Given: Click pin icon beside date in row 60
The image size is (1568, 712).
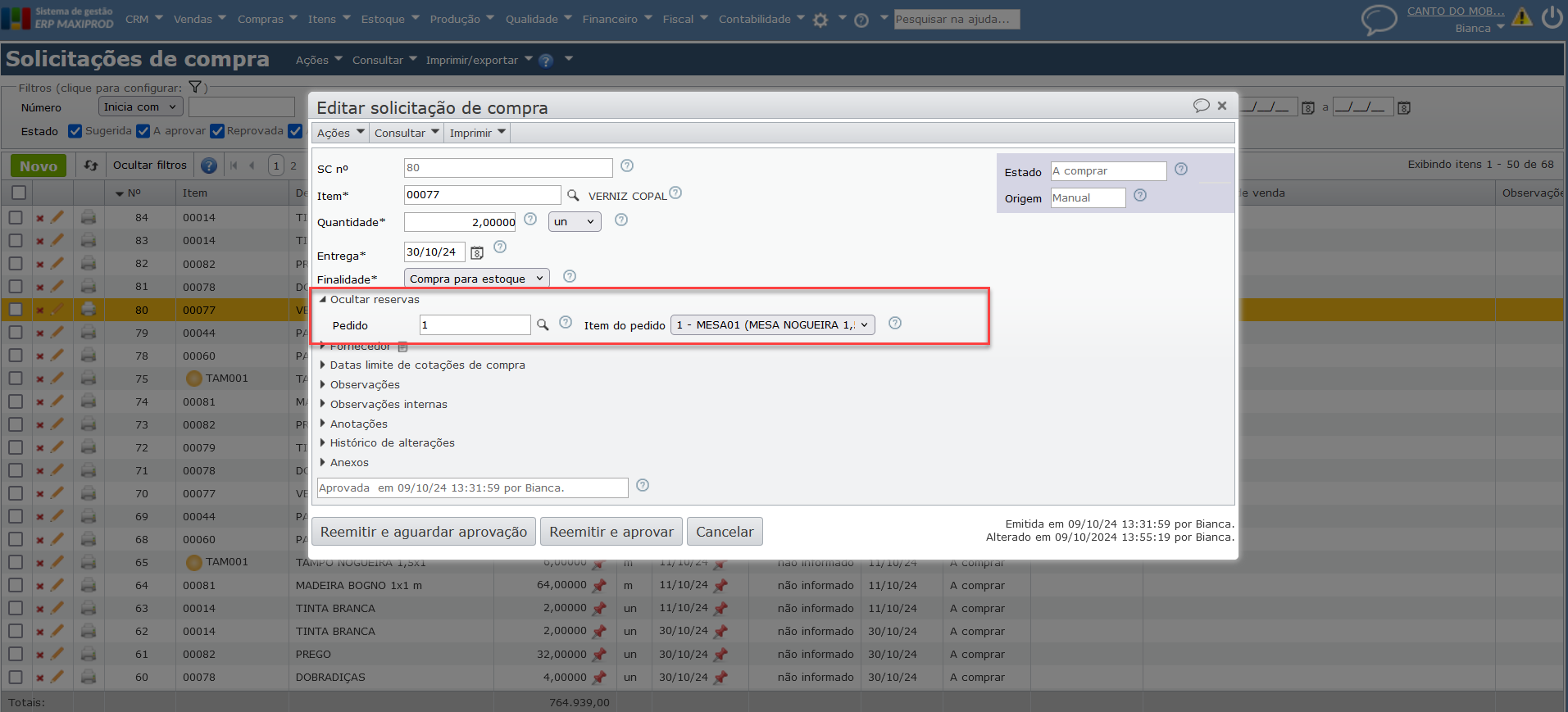Looking at the screenshot, I should (720, 677).
